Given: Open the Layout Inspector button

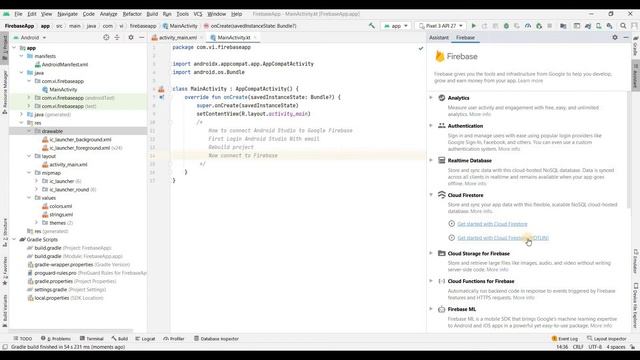Looking at the screenshot, I should pyautogui.click(x=607, y=339).
